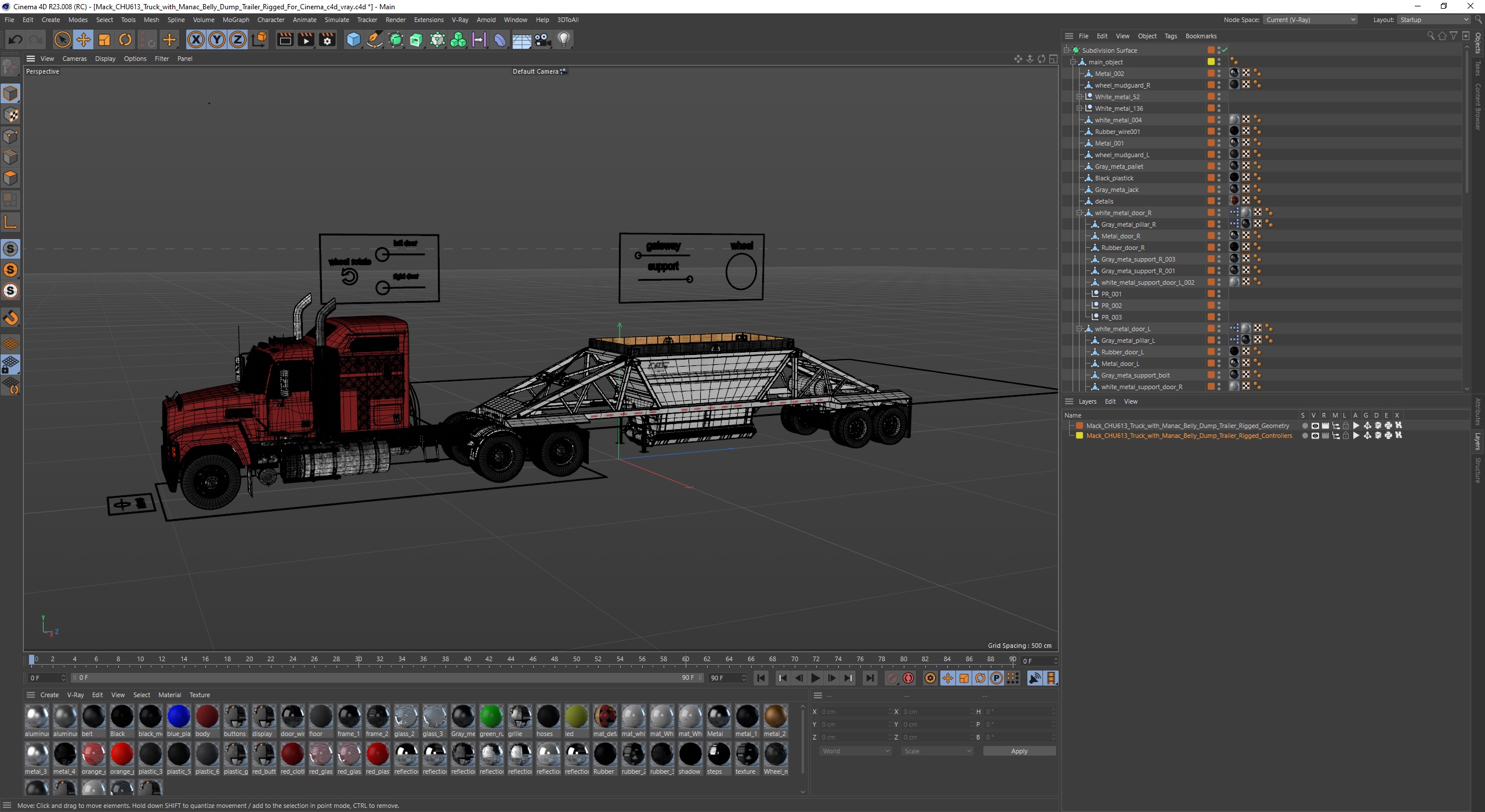Add a Subdivision Surface generator icon
Viewport: 1485px width, 812px height.
[x=396, y=39]
